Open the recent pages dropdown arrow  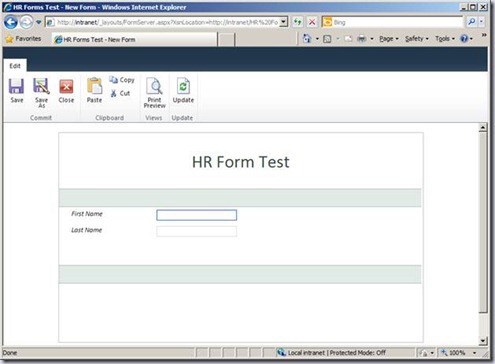(39, 22)
